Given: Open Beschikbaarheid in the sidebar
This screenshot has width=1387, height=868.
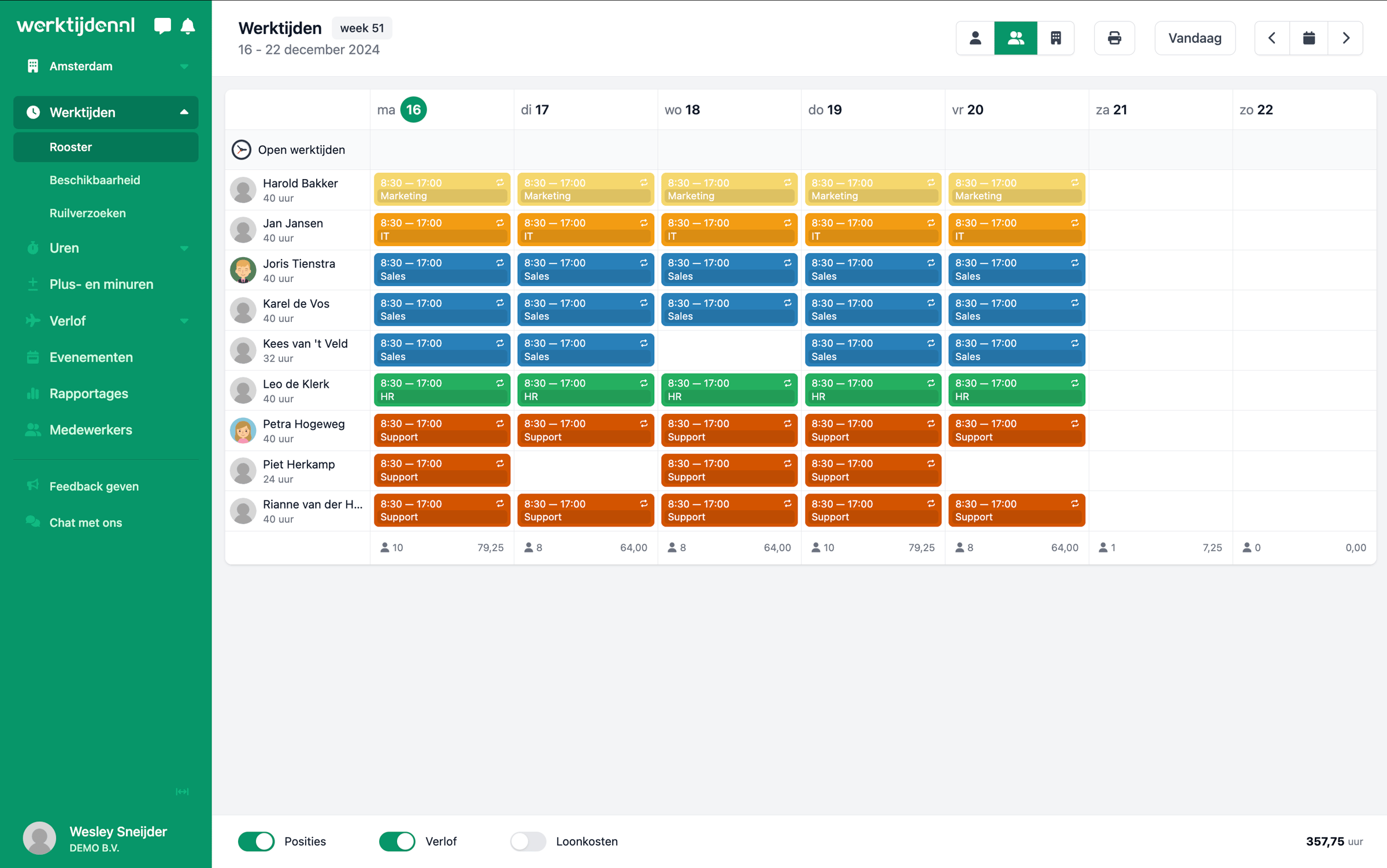Looking at the screenshot, I should 95,180.
